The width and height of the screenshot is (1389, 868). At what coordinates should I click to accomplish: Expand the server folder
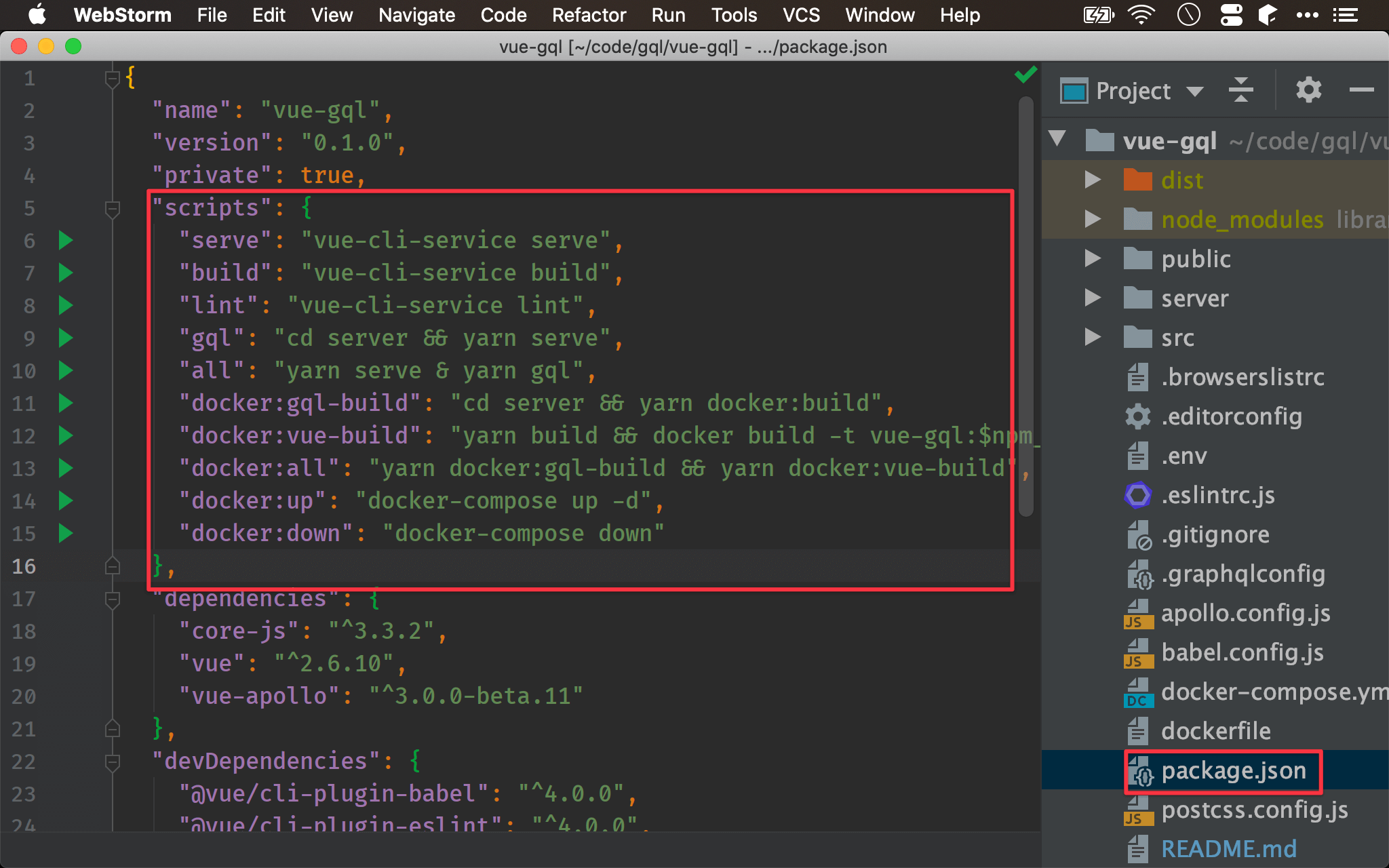1092,298
